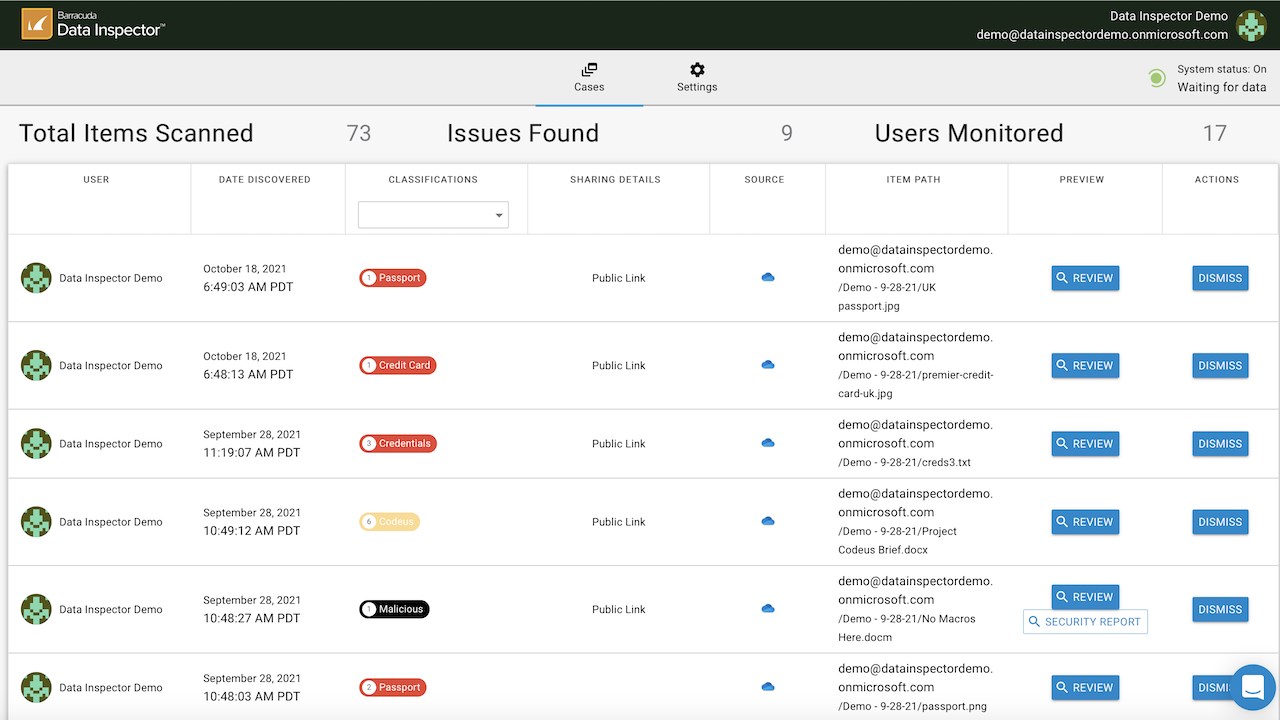The width and height of the screenshot is (1280, 720).
Task: Review the creds3.txt case
Action: click(x=1085, y=444)
